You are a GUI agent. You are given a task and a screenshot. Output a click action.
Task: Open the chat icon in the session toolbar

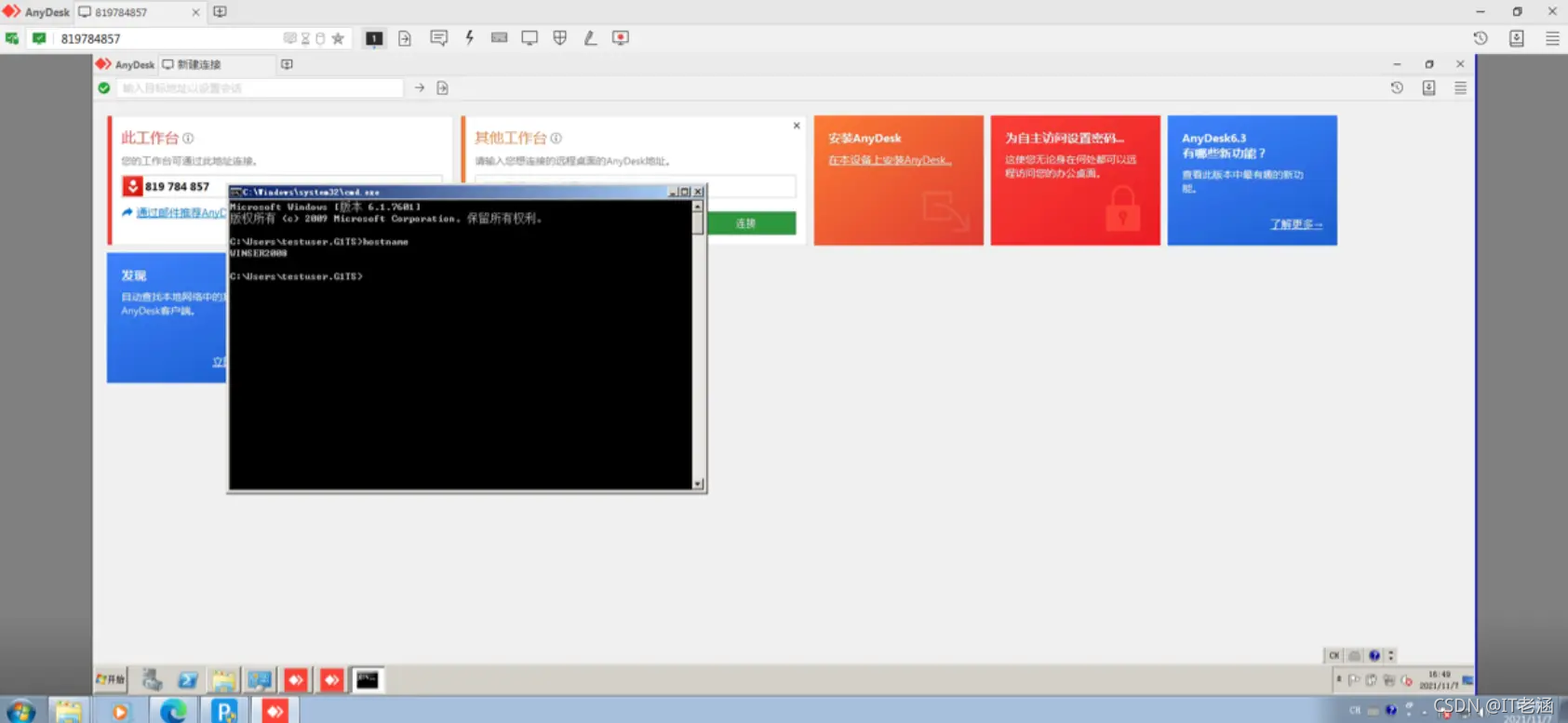pyautogui.click(x=438, y=38)
